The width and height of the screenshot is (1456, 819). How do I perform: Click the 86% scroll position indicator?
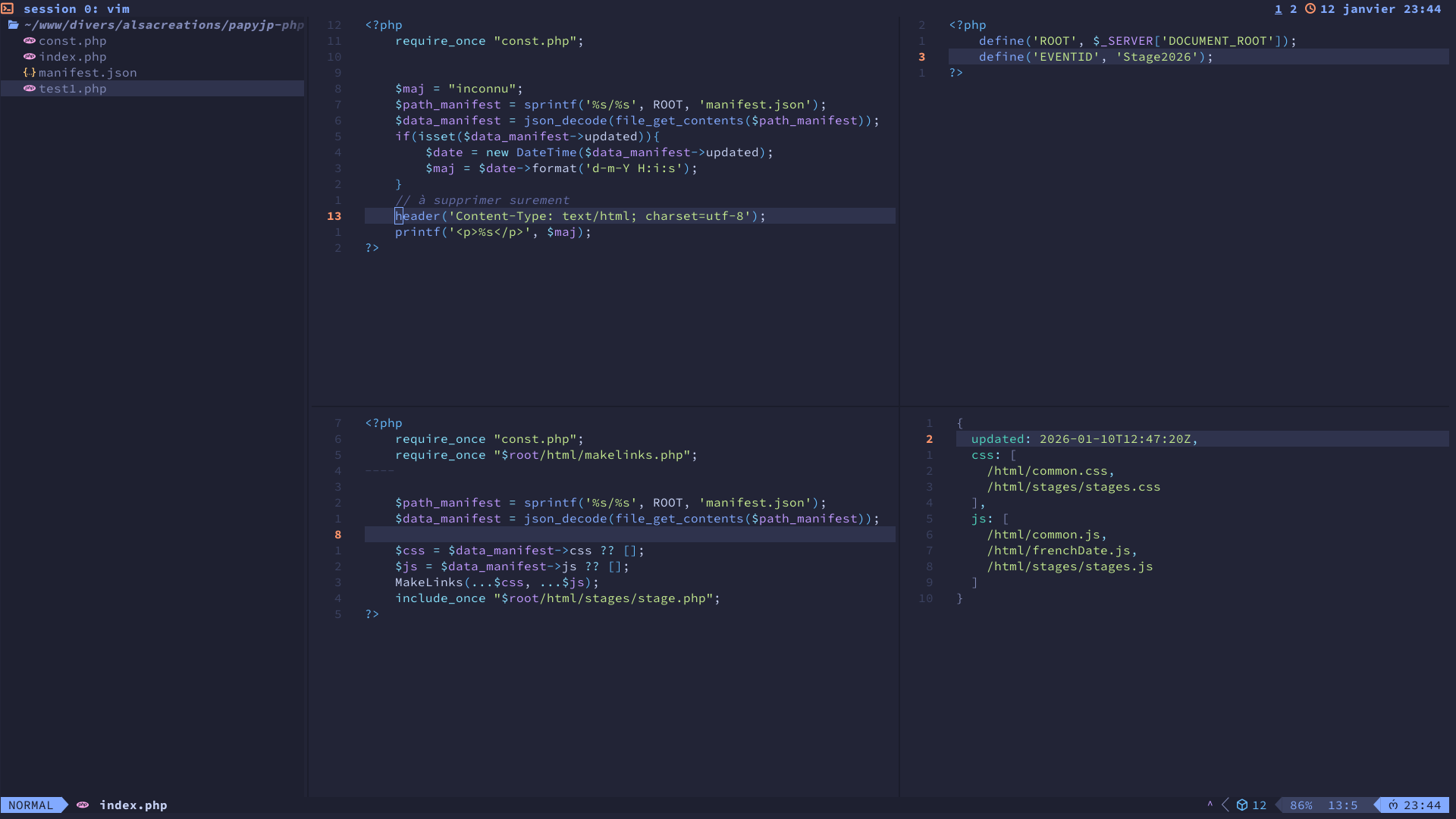pyautogui.click(x=1301, y=805)
